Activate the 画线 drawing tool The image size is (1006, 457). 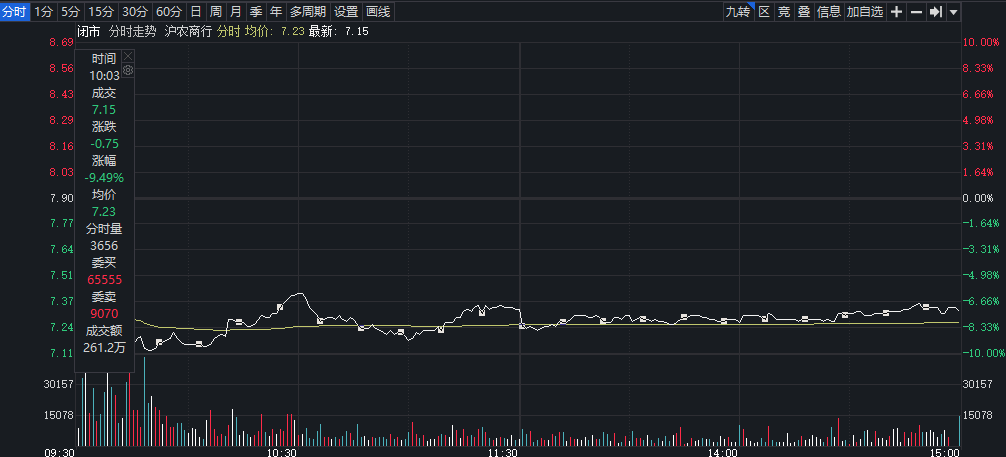[x=379, y=12]
